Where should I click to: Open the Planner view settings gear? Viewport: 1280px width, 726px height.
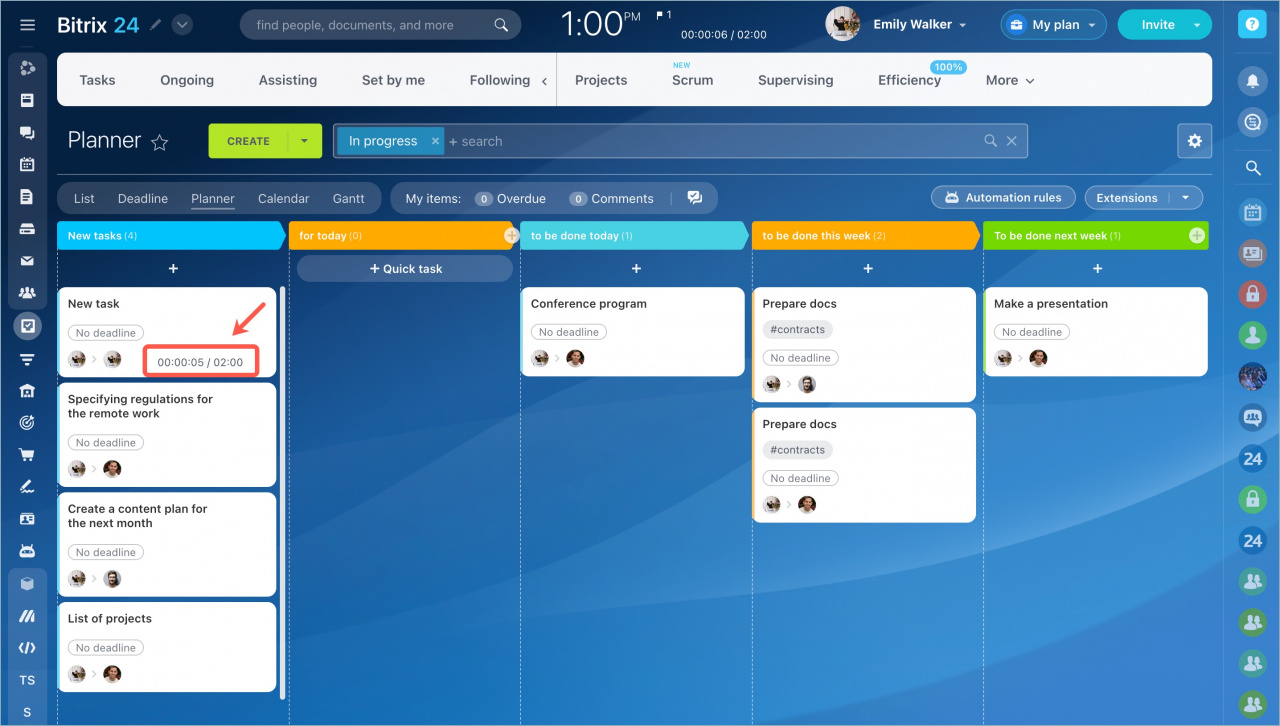pyautogui.click(x=1194, y=141)
